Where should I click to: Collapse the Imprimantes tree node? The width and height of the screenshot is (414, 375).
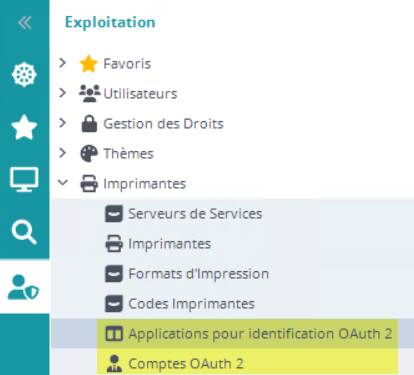pos(63,183)
